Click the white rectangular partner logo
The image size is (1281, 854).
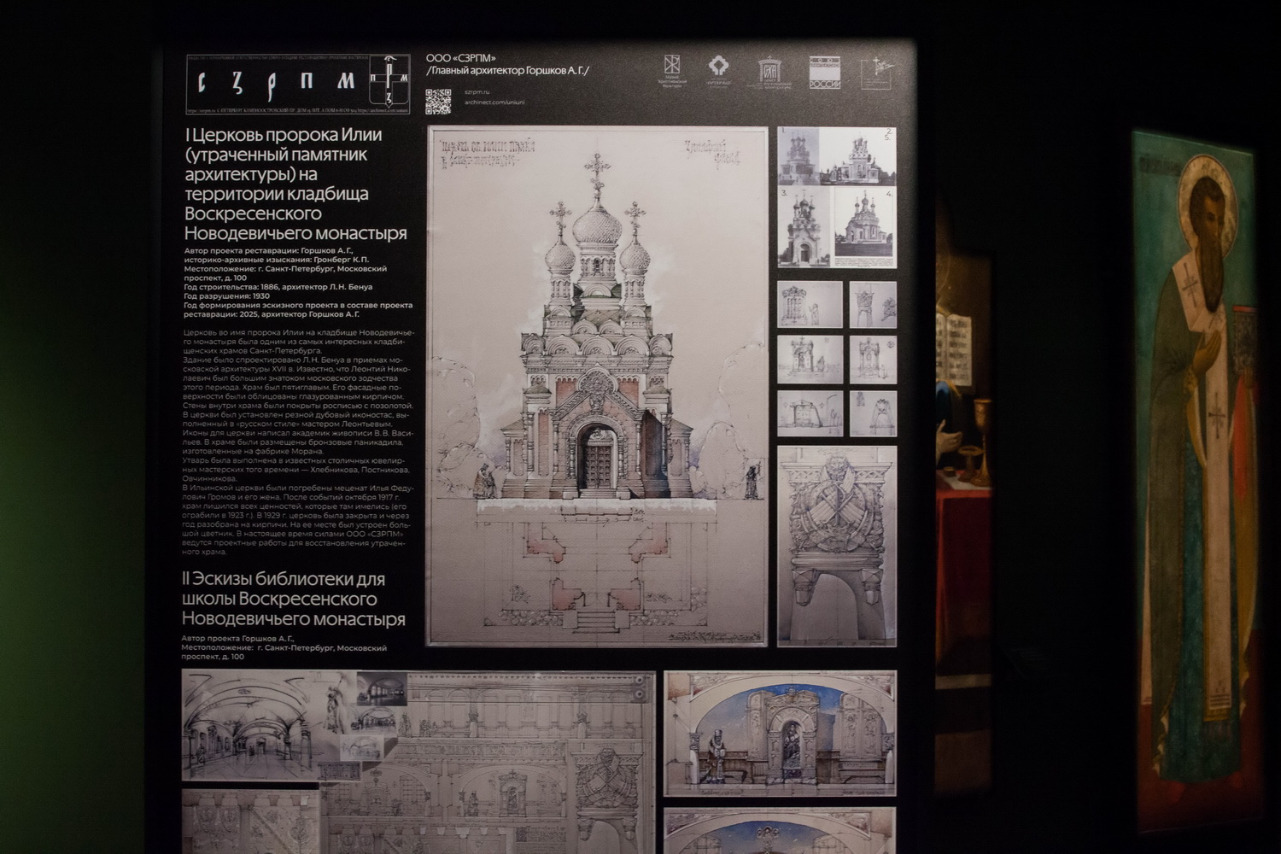coord(824,72)
